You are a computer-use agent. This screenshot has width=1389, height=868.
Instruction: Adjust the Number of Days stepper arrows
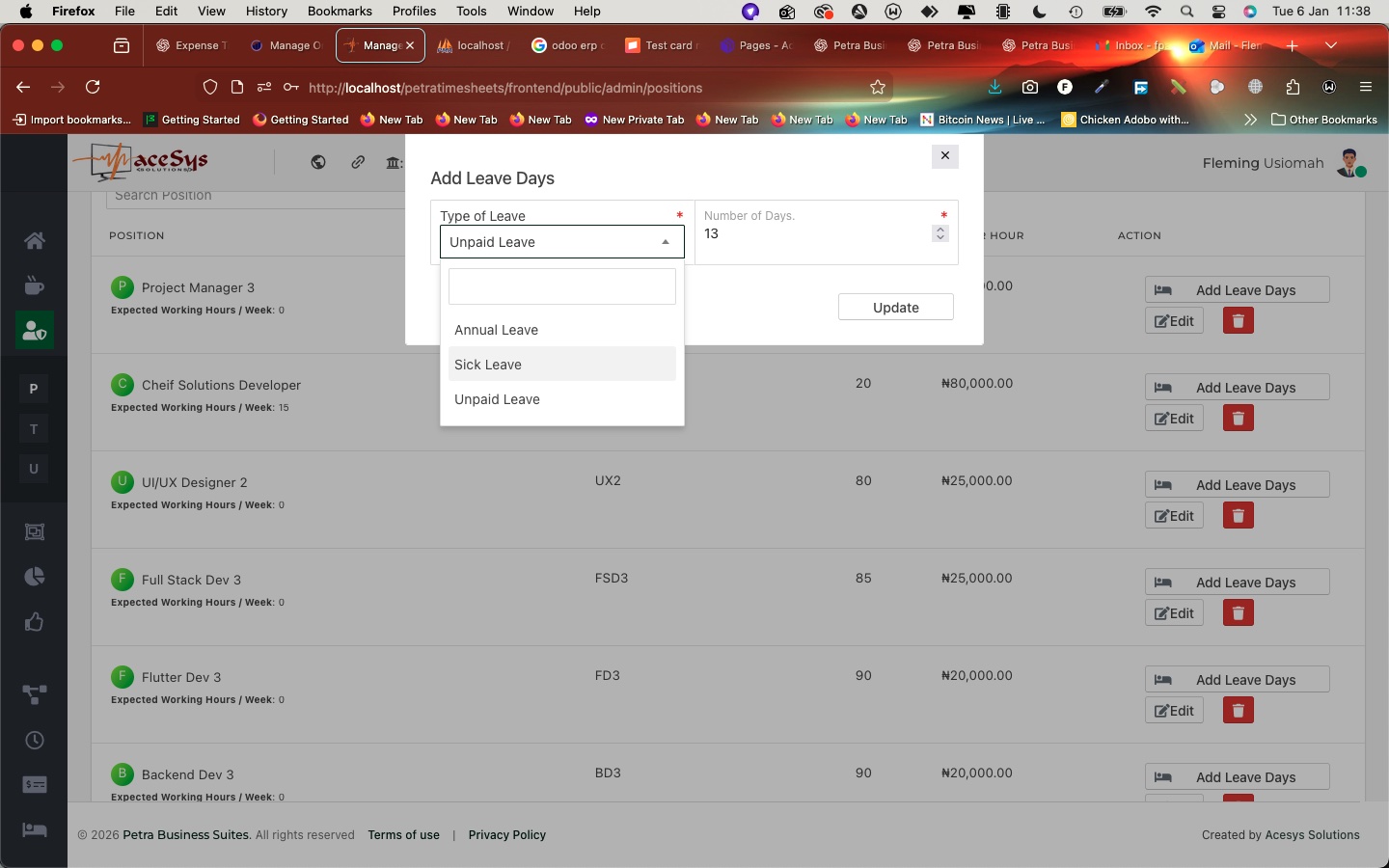point(940,233)
